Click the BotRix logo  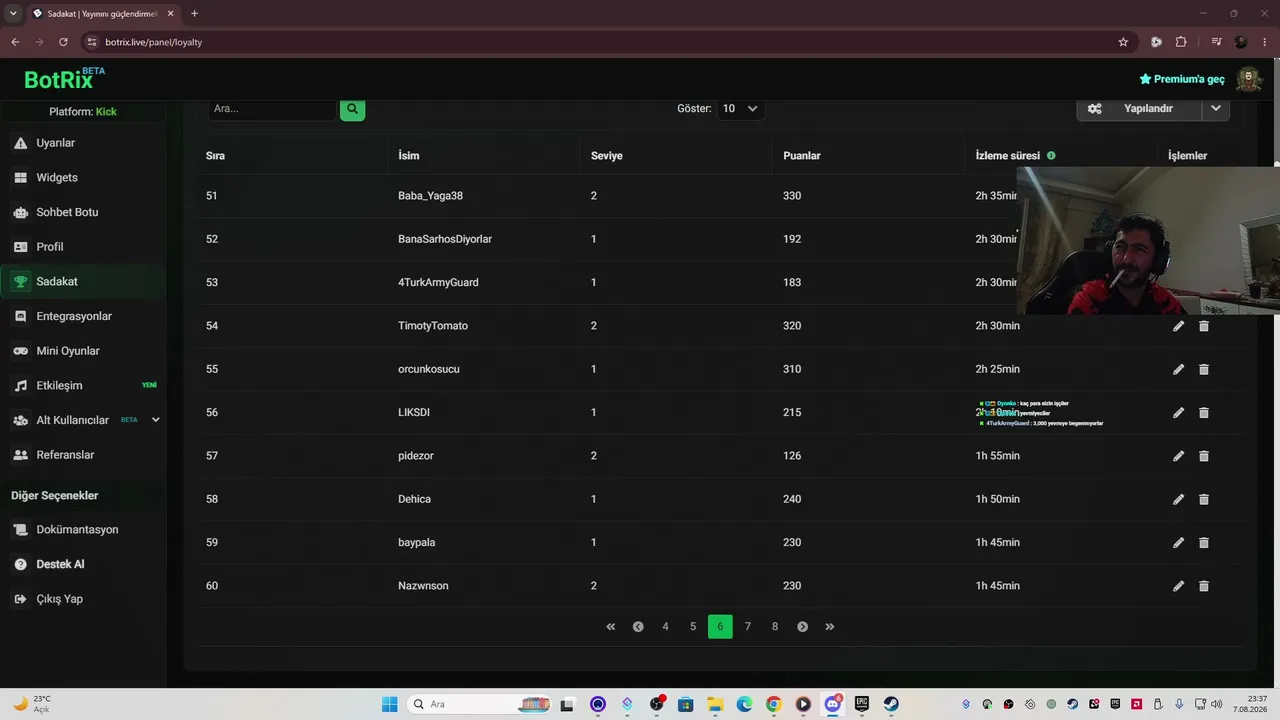pos(64,79)
